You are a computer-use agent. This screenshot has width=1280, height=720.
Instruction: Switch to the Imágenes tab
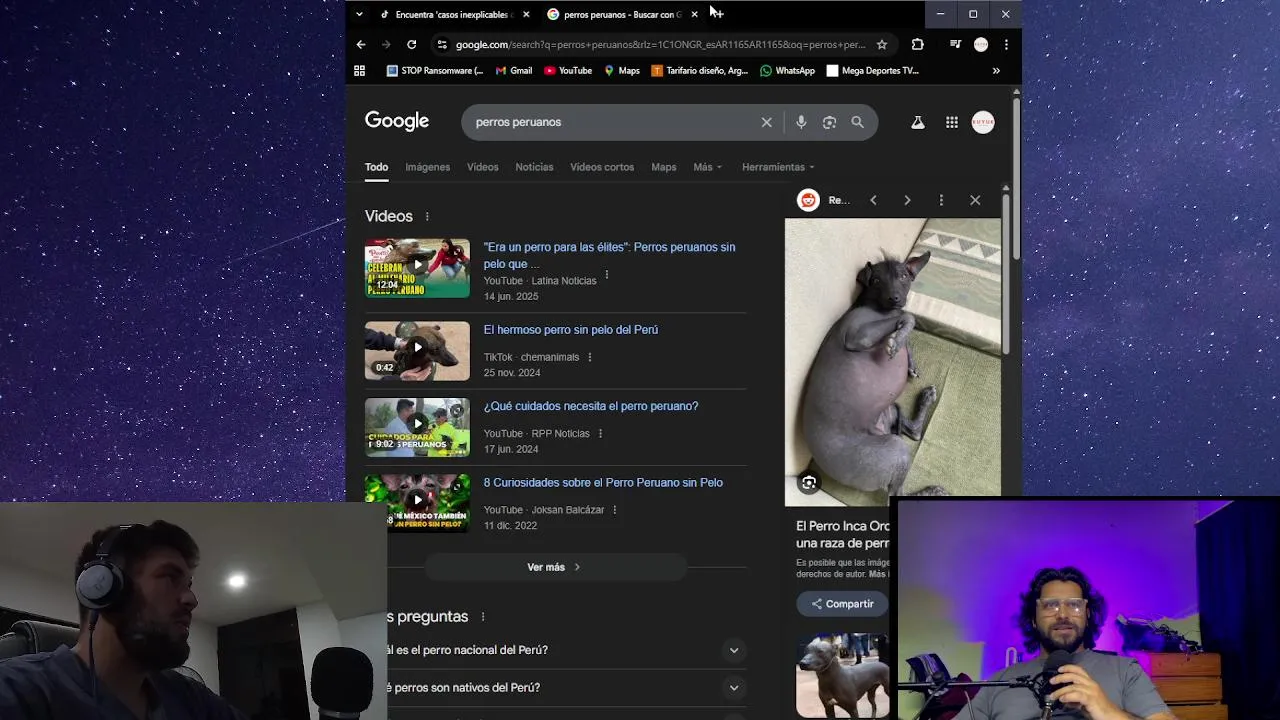pyautogui.click(x=428, y=167)
